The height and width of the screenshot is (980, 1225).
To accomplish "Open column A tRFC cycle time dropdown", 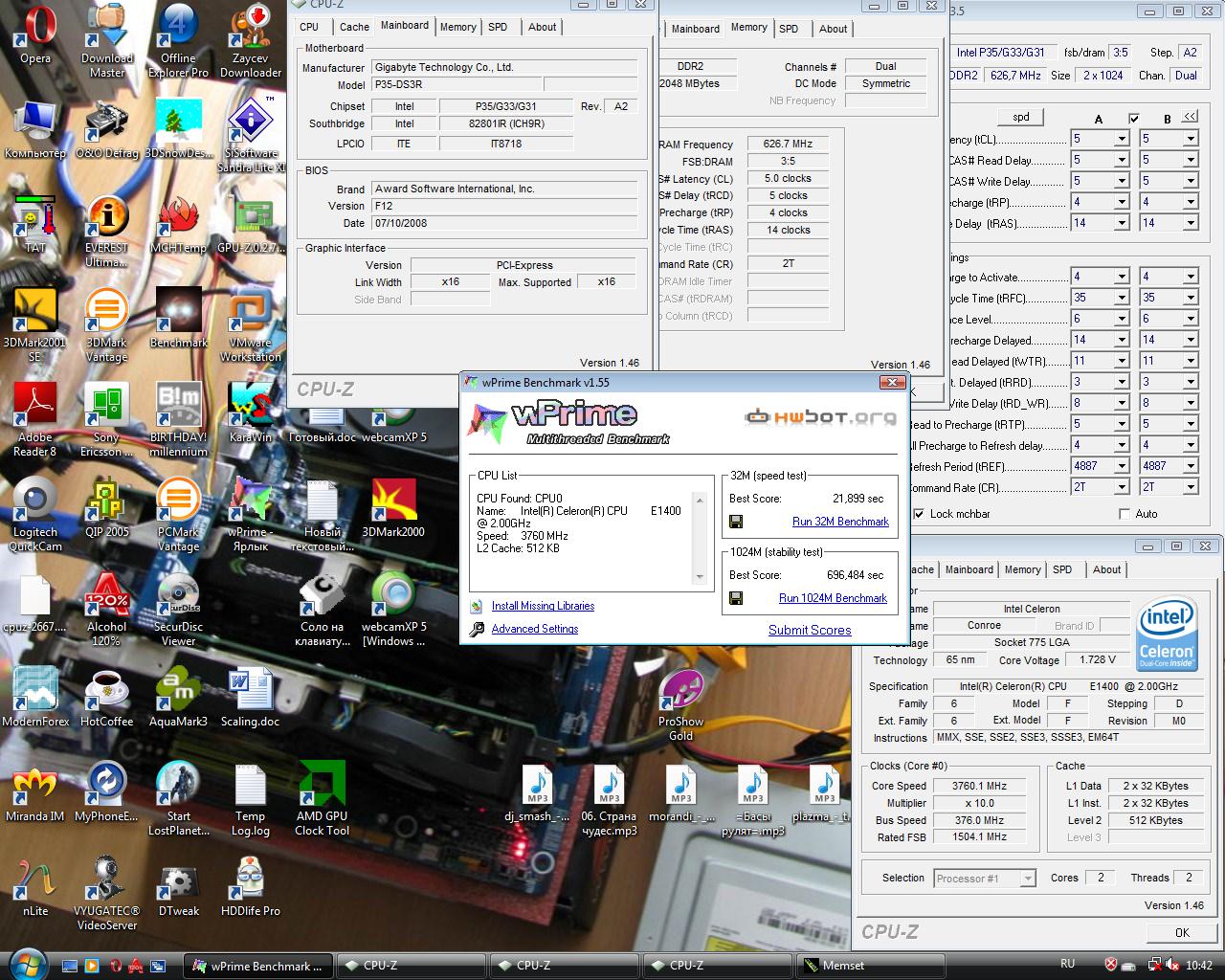I will [1122, 298].
